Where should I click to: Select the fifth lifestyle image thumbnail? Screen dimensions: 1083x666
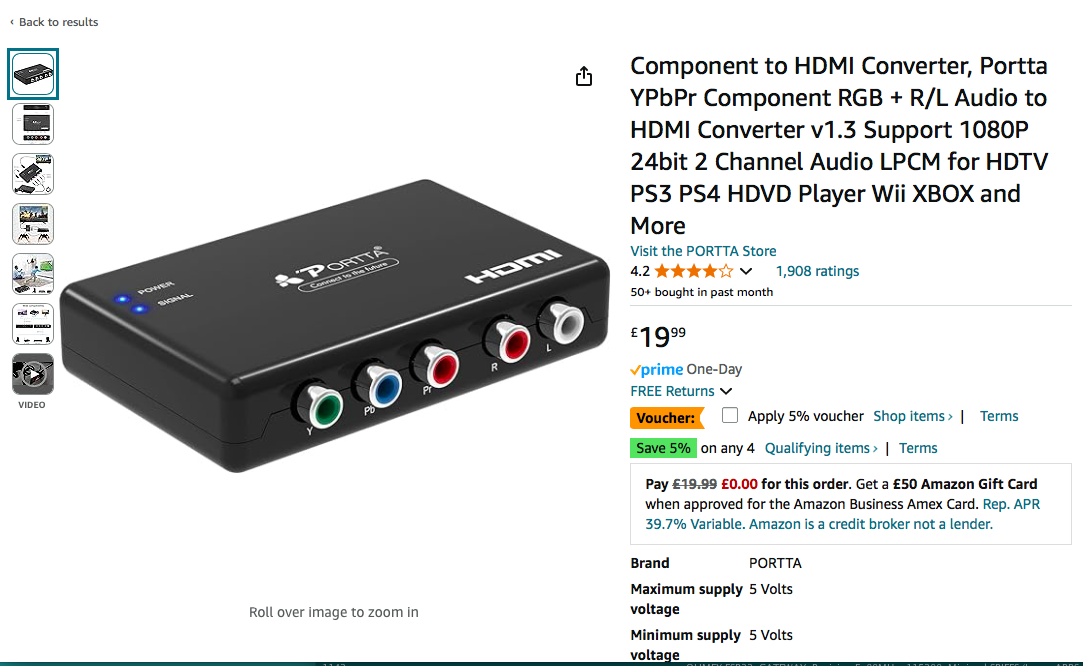(32, 274)
